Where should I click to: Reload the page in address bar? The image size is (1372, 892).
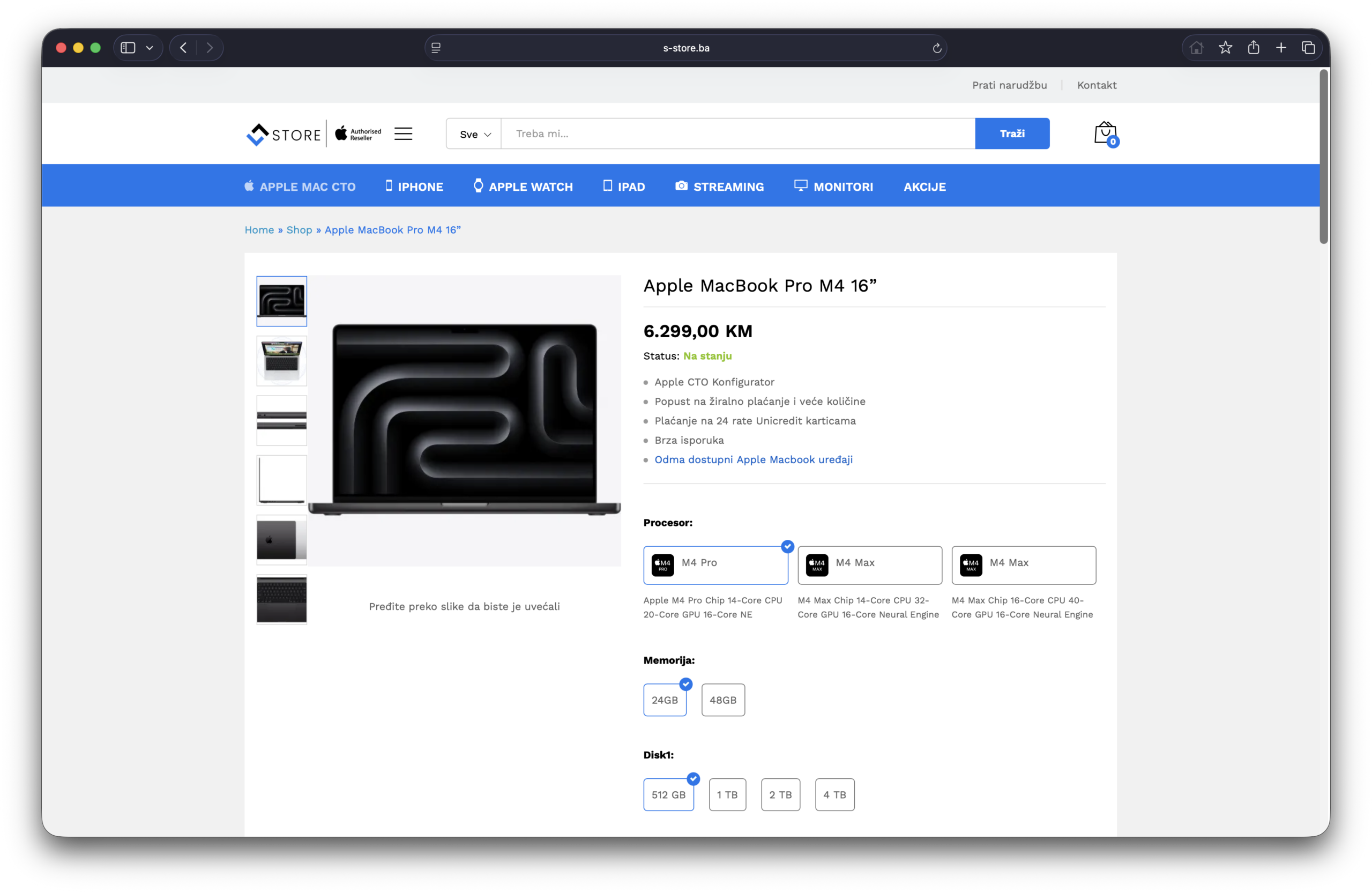pyautogui.click(x=937, y=48)
